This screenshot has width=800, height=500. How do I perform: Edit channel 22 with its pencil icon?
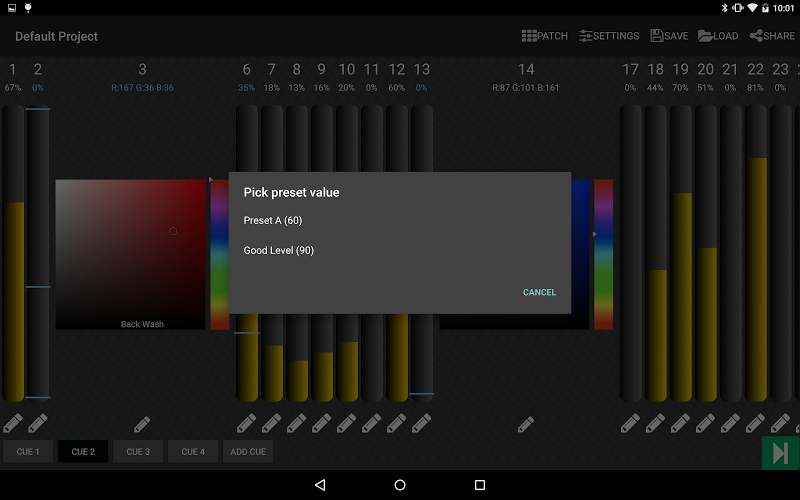pyautogui.click(x=755, y=423)
